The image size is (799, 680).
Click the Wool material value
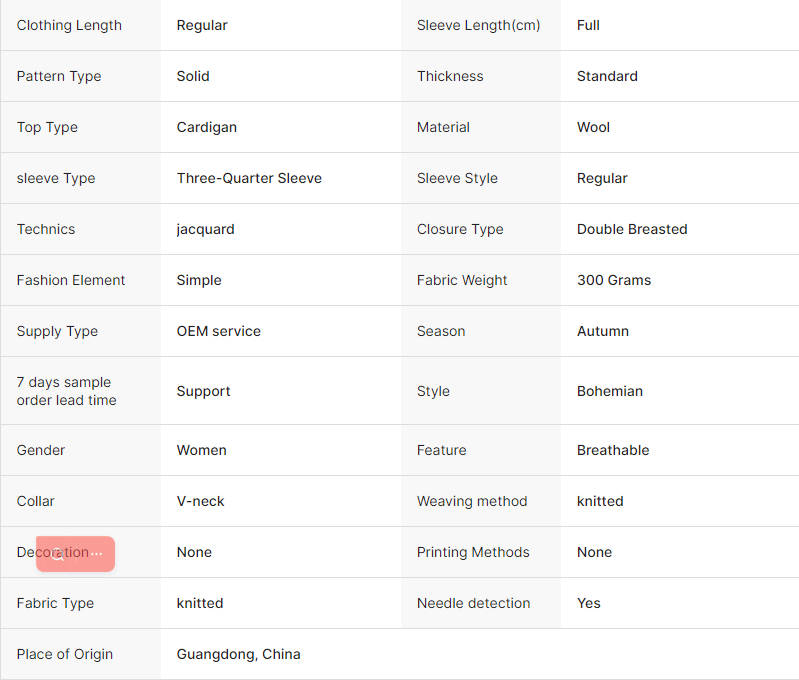(593, 127)
